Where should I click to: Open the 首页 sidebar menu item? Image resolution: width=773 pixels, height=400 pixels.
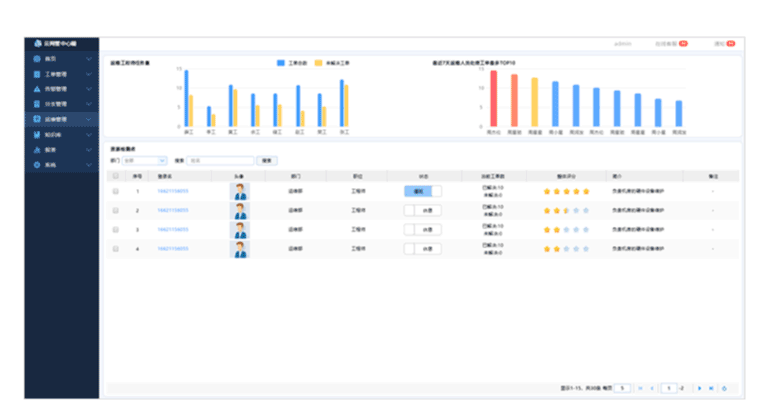coord(62,59)
